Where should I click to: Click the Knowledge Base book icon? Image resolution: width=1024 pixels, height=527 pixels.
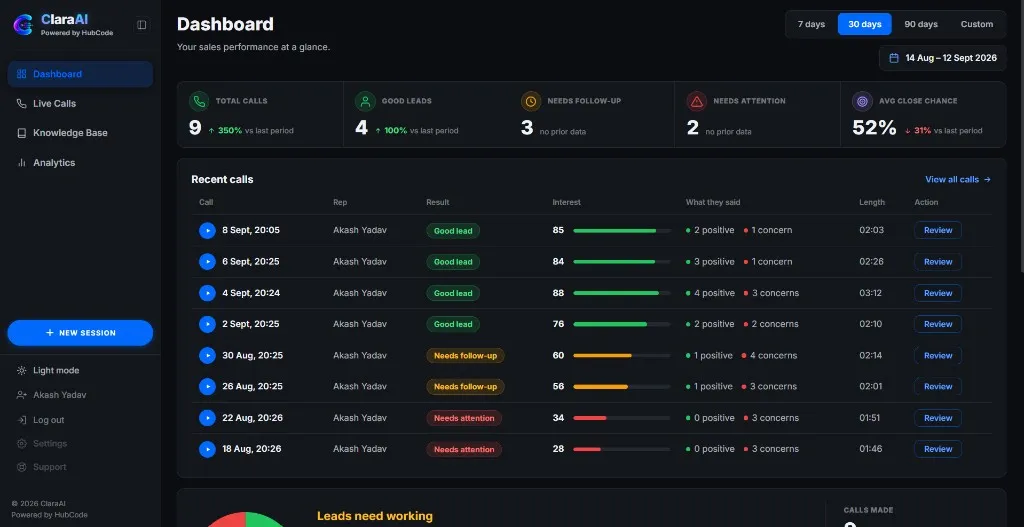pyautogui.click(x=22, y=133)
